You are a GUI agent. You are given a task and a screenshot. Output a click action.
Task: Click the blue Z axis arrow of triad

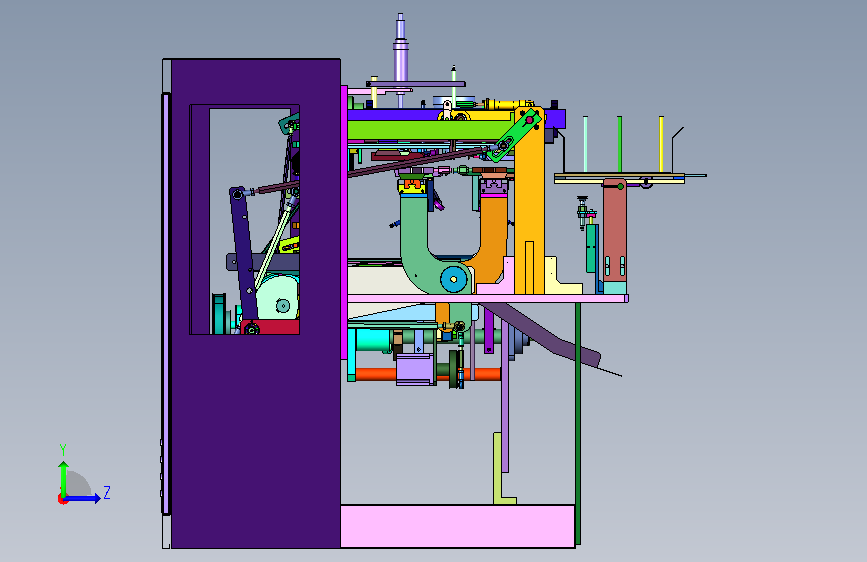click(x=83, y=498)
